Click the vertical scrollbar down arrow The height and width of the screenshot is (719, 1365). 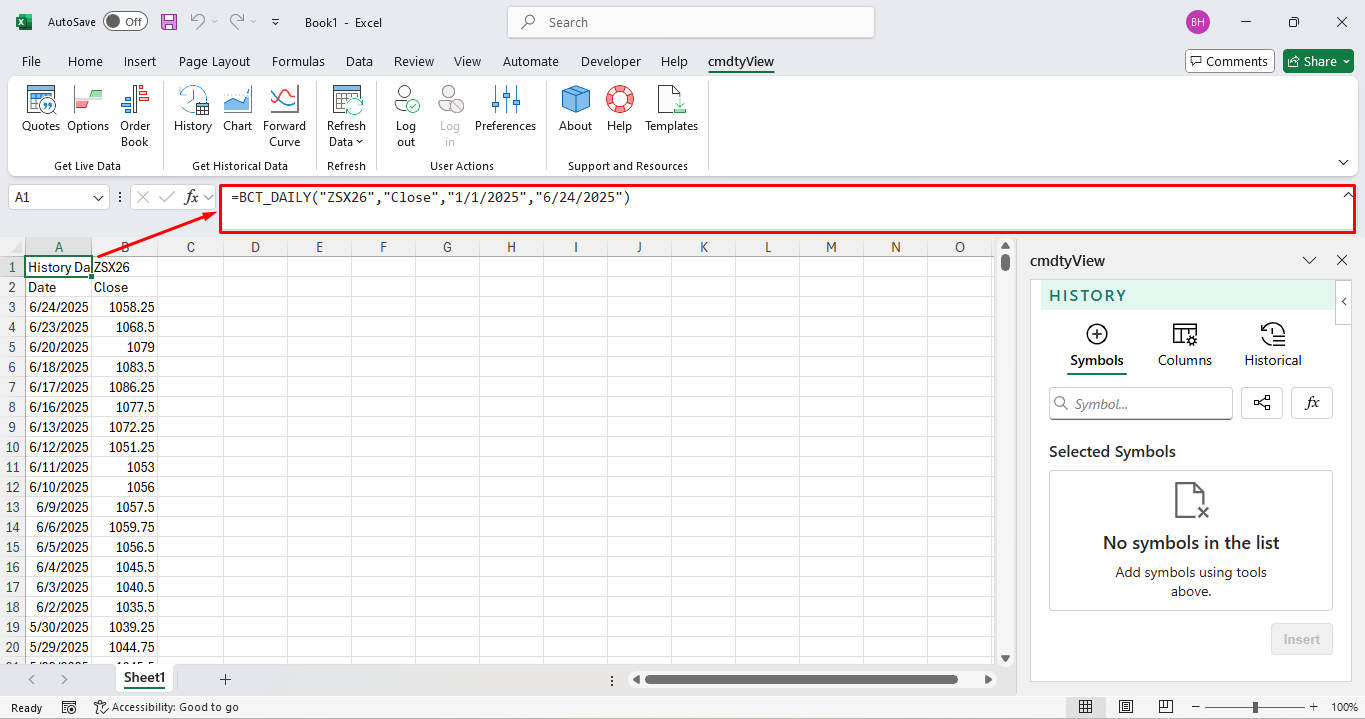pyautogui.click(x=1005, y=657)
